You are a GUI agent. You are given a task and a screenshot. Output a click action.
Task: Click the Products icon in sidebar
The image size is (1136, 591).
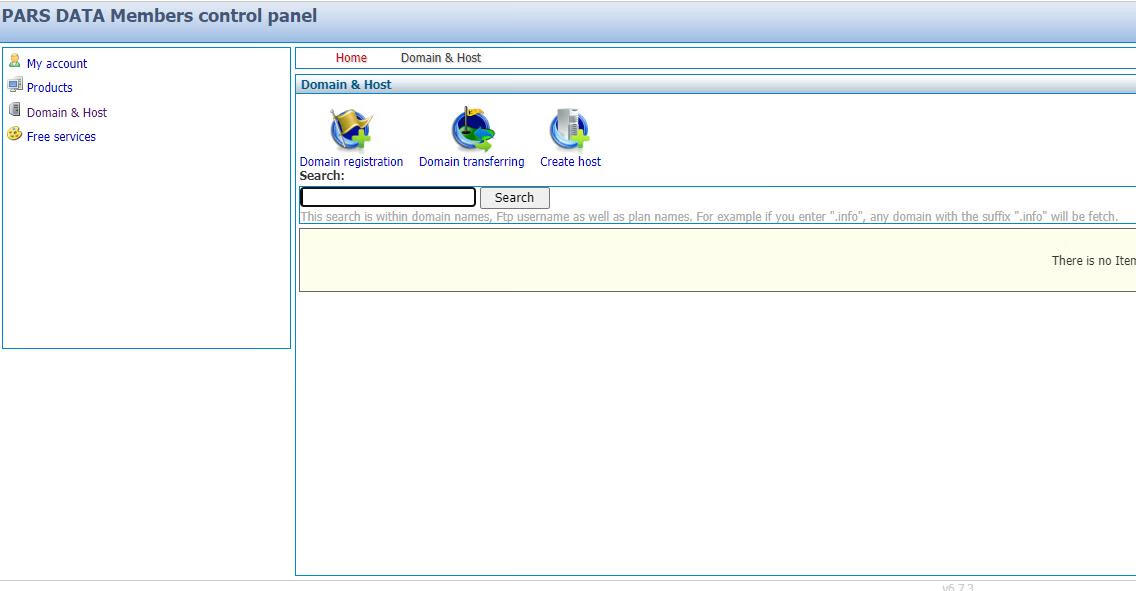[14, 85]
